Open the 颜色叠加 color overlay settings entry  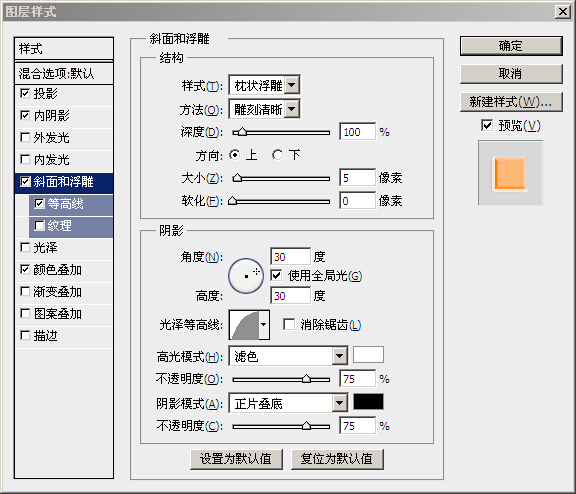click(58, 270)
